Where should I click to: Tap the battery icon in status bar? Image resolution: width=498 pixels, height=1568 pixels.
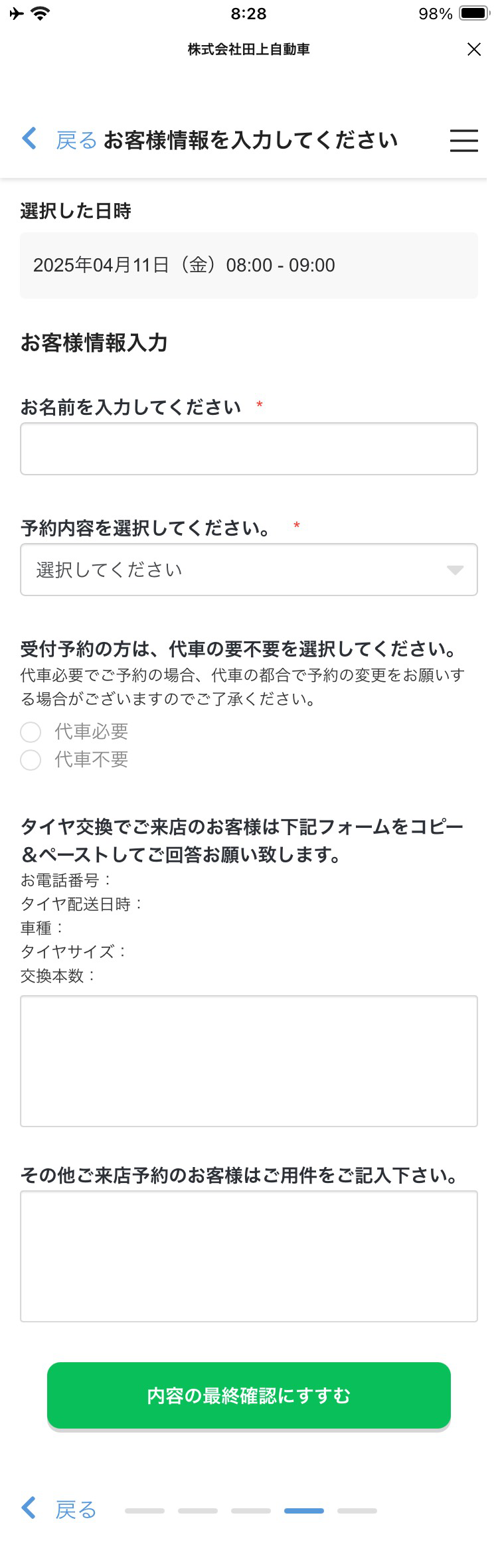(474, 13)
